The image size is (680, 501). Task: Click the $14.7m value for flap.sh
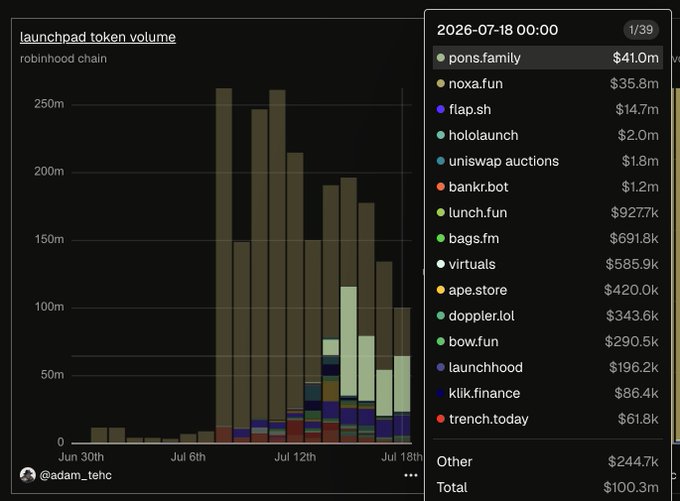pyautogui.click(x=637, y=109)
